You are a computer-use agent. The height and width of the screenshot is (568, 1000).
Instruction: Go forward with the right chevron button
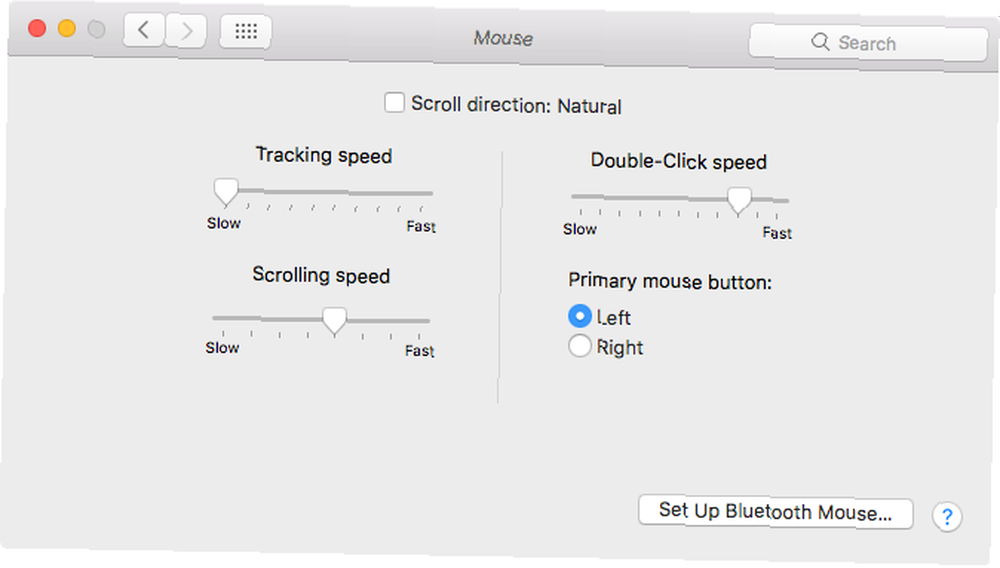[186, 30]
